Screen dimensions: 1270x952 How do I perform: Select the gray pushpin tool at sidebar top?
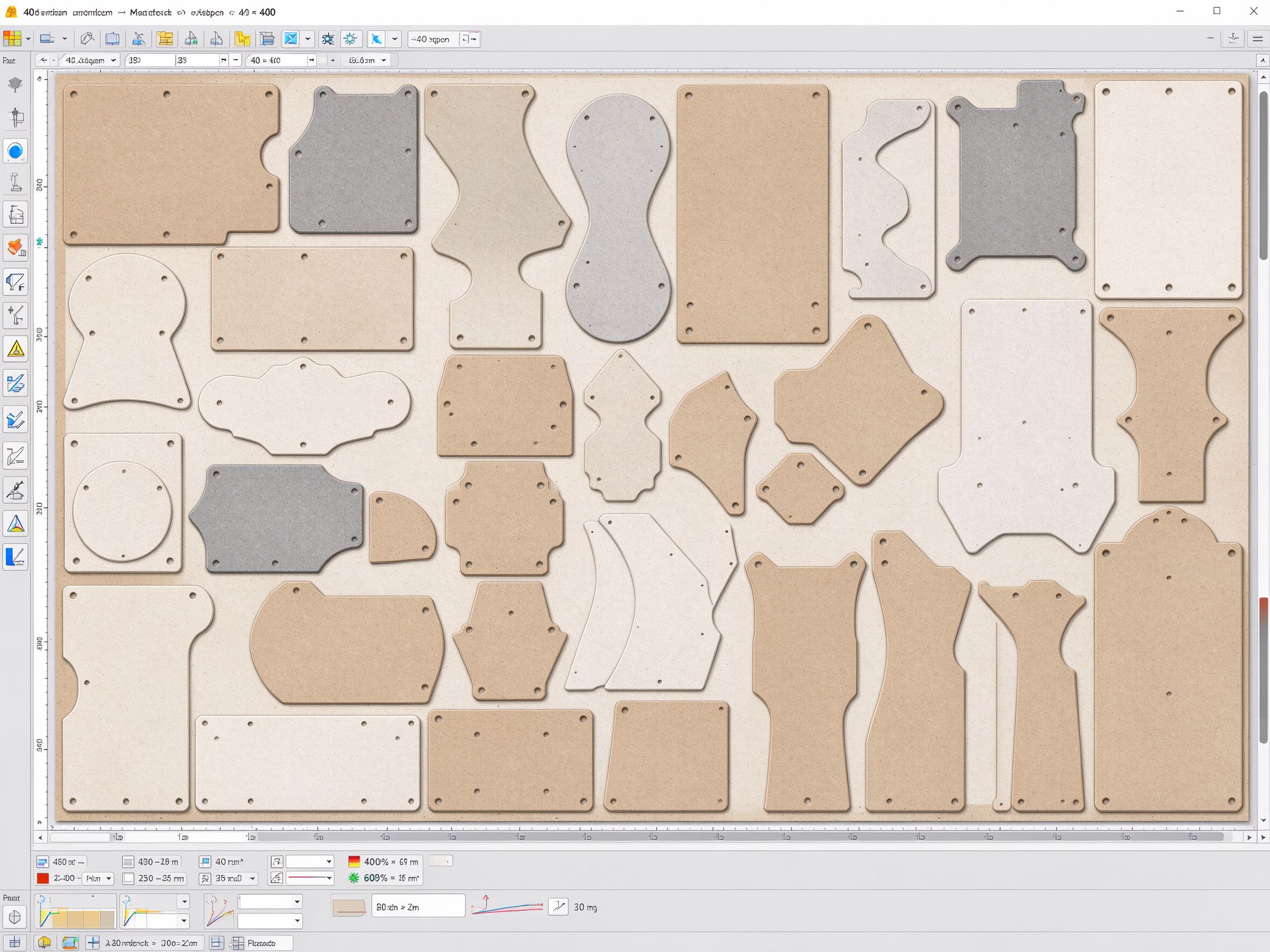click(x=16, y=85)
